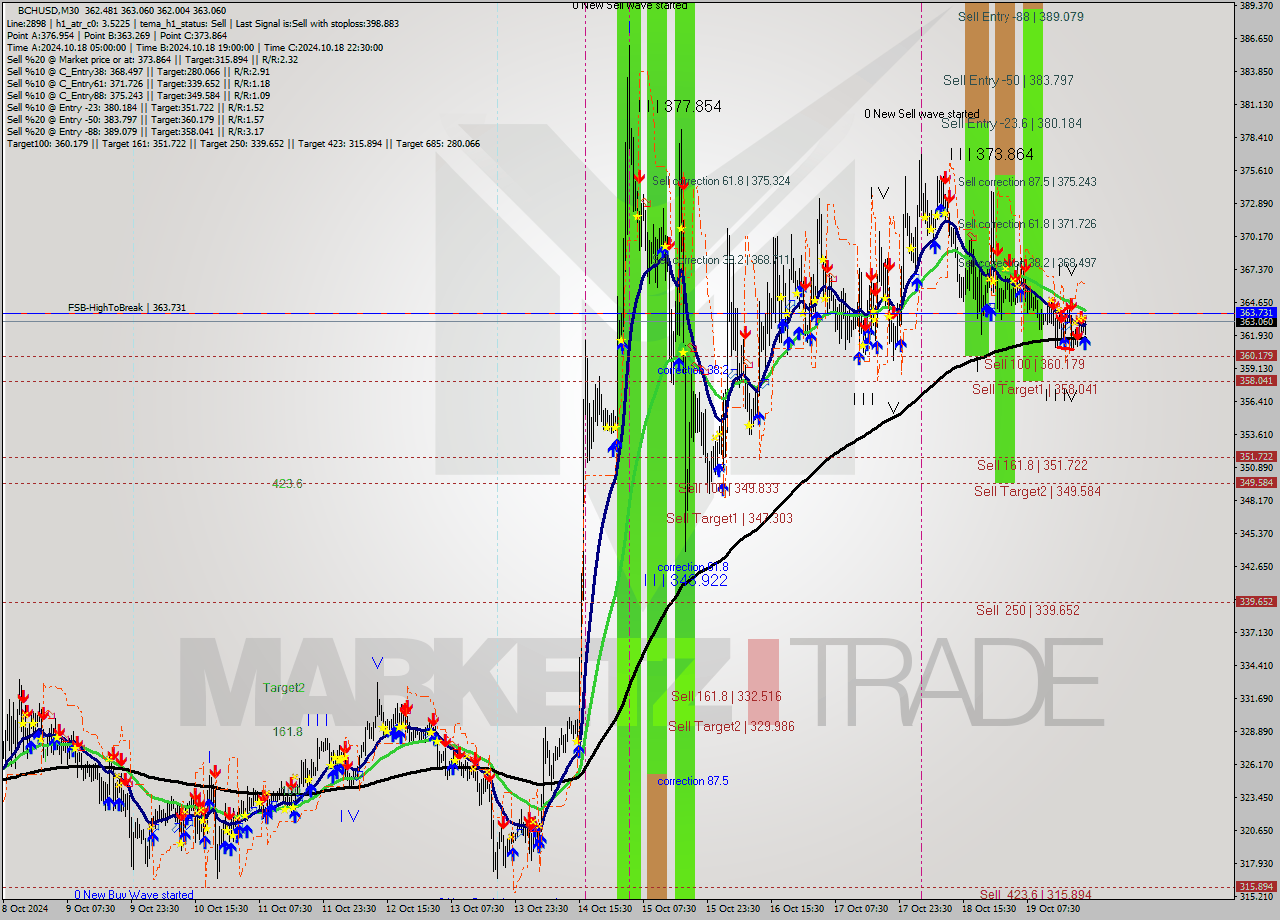Select the Sell Target2 | 349.584 label
The height and width of the screenshot is (920, 1280).
pos(1038,491)
